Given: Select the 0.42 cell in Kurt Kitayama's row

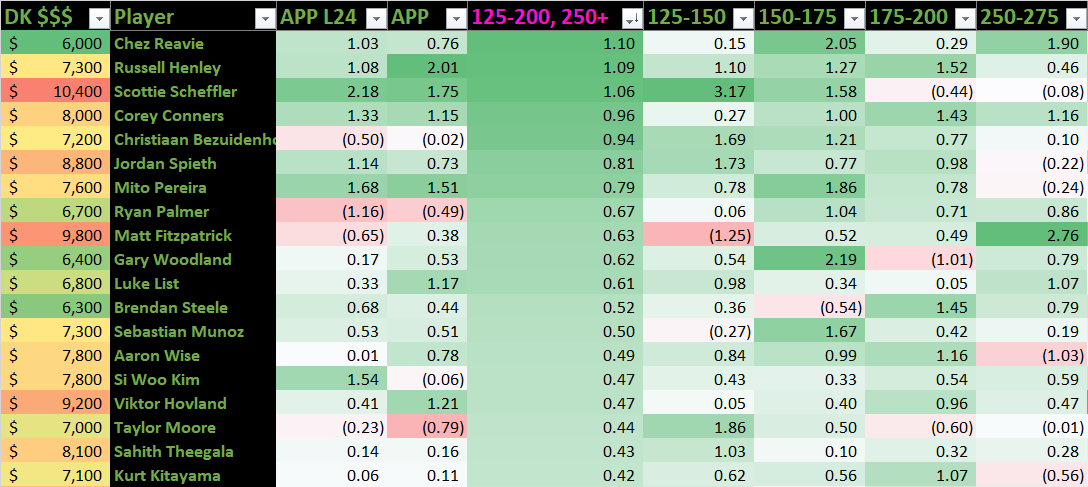Looking at the screenshot, I should (x=555, y=476).
